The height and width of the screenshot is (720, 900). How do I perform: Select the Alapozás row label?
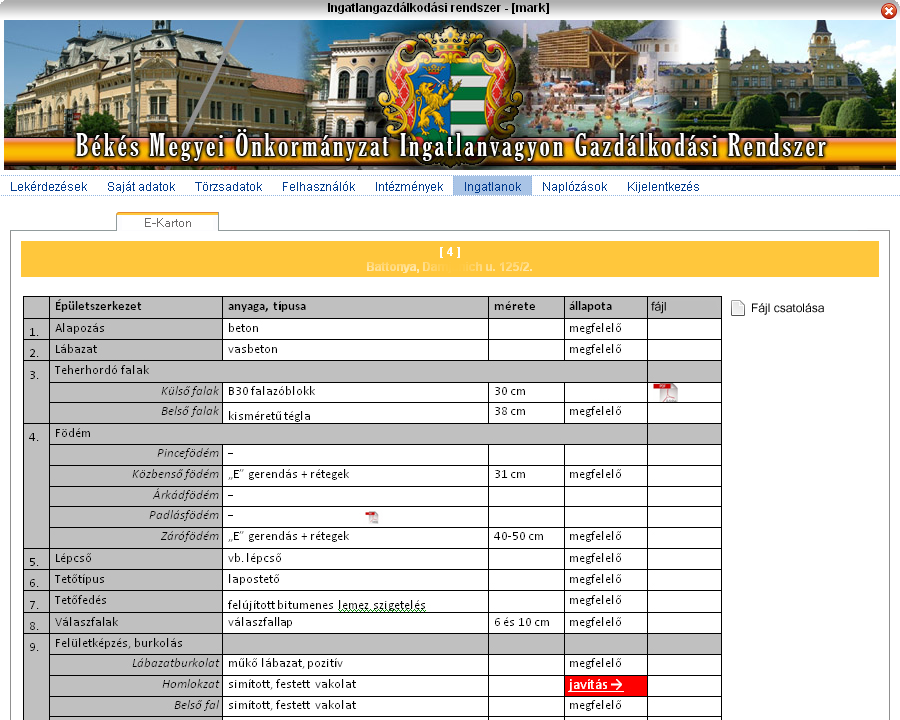click(136, 329)
